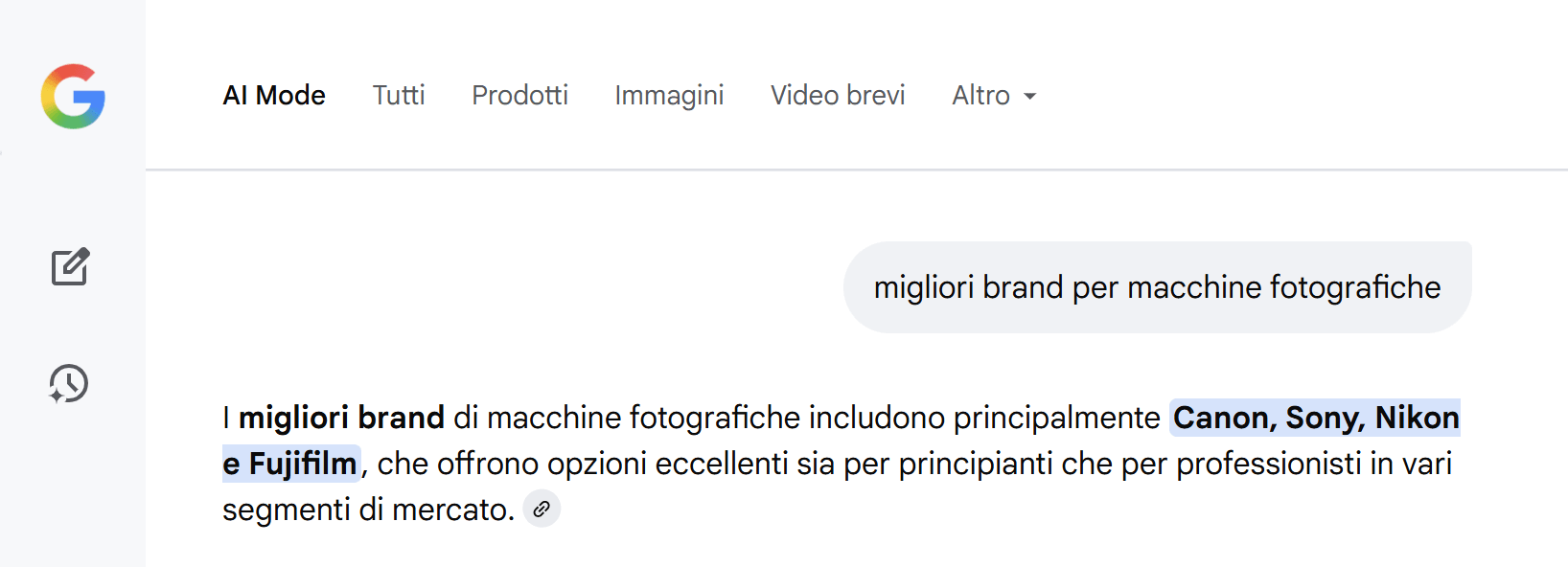Click the G logo to return home
The width and height of the screenshot is (1568, 567).
coord(71,96)
